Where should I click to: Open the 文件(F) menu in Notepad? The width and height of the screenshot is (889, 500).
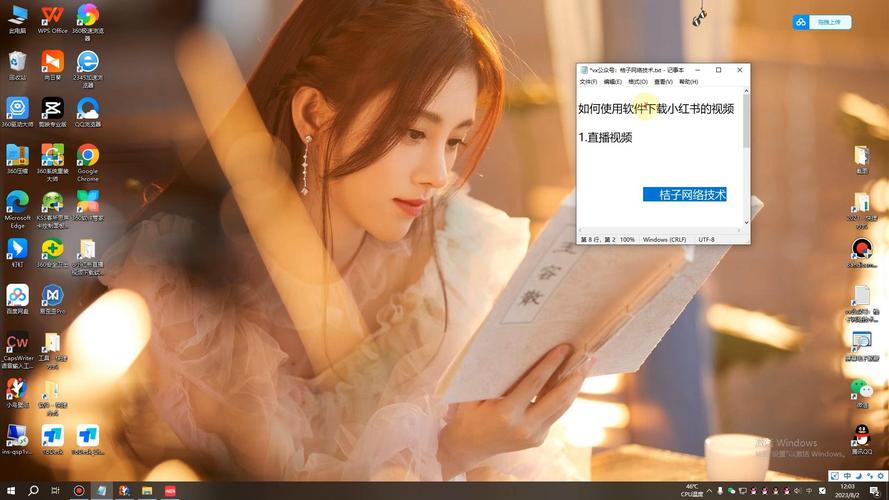pyautogui.click(x=588, y=82)
